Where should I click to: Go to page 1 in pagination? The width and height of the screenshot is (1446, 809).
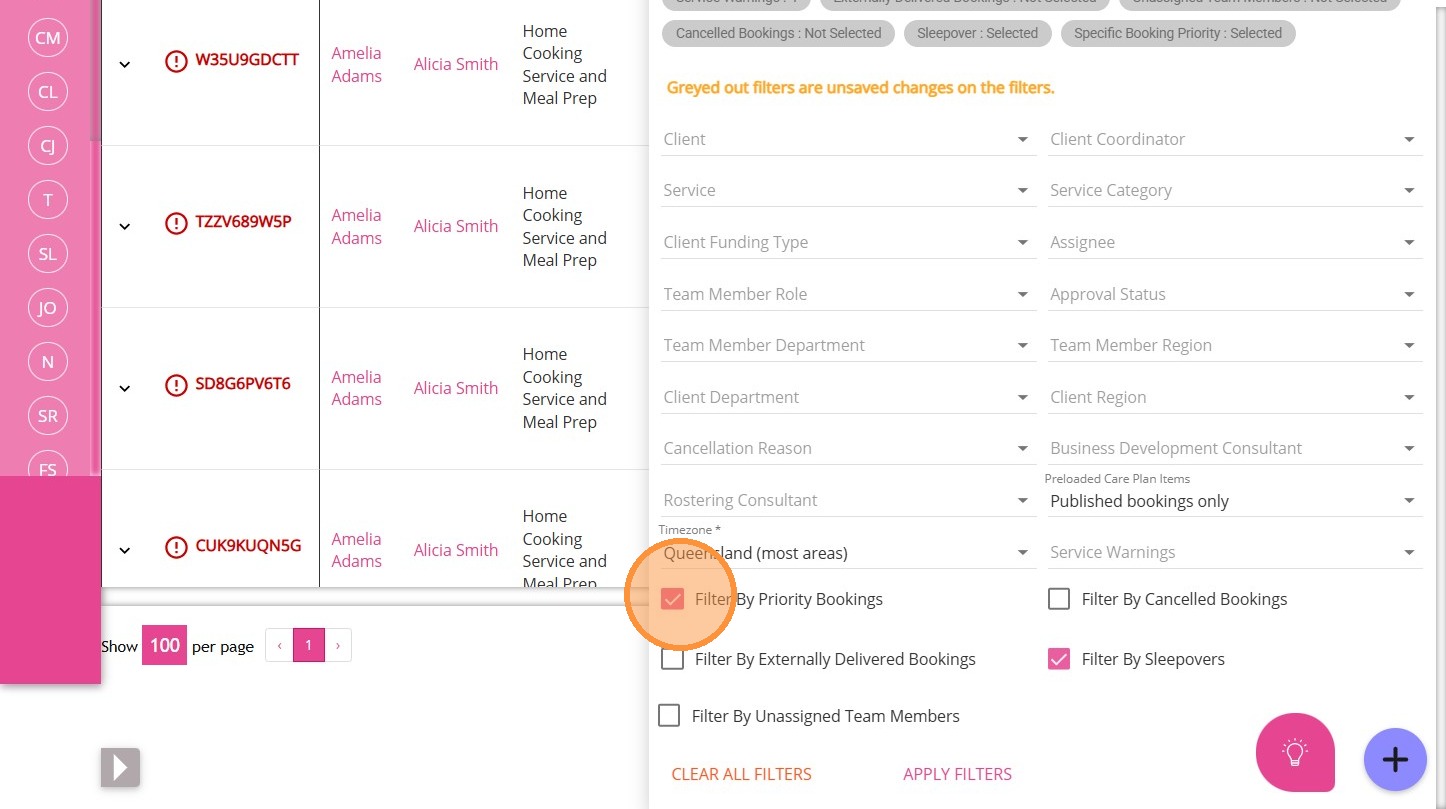tap(309, 646)
